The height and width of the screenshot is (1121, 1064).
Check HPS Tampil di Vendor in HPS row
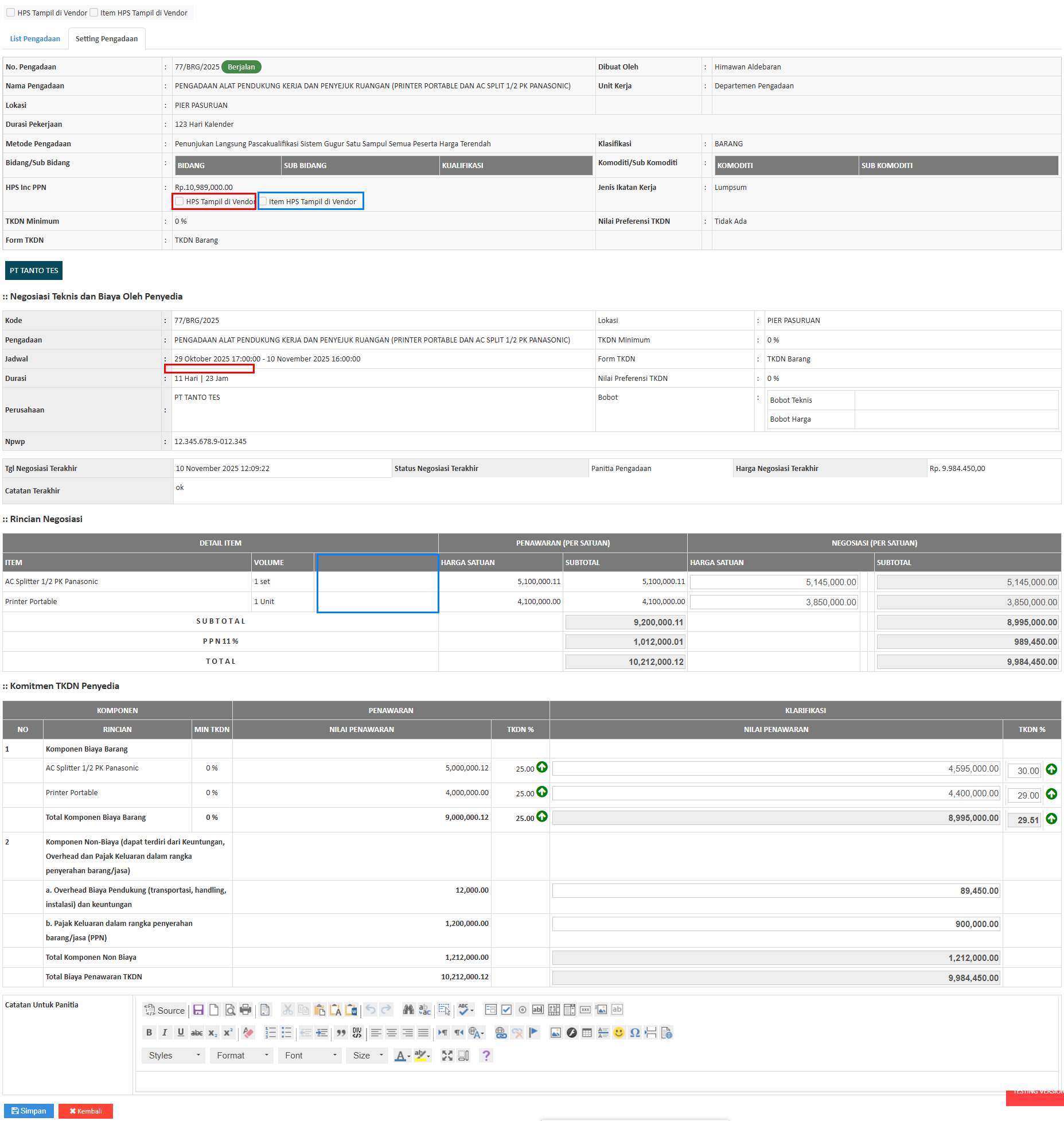(180, 201)
